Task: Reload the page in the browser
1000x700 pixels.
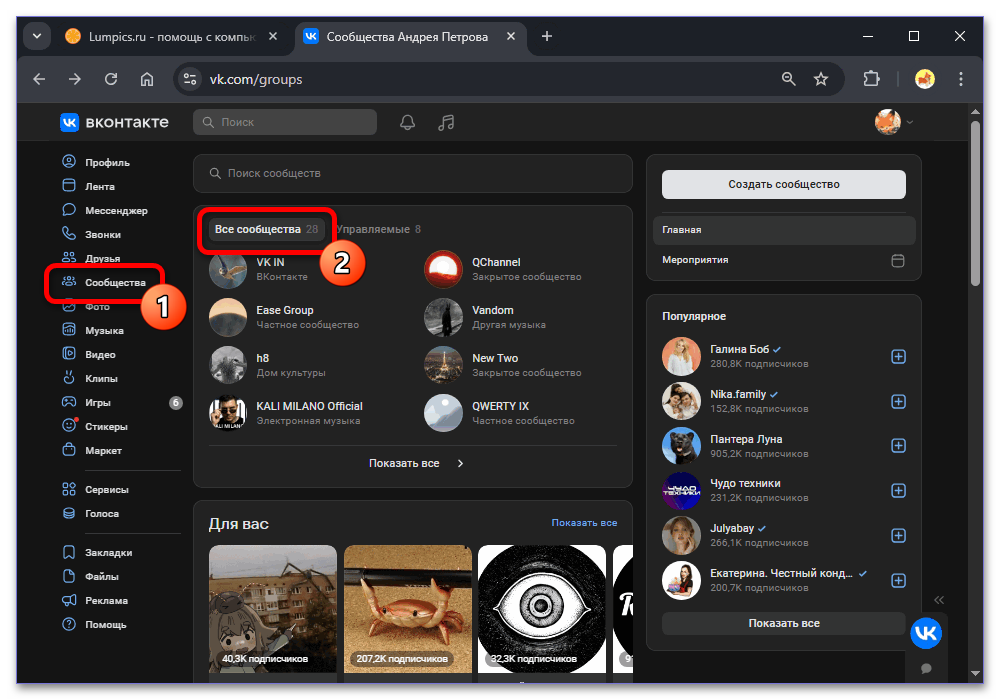Action: 111,79
